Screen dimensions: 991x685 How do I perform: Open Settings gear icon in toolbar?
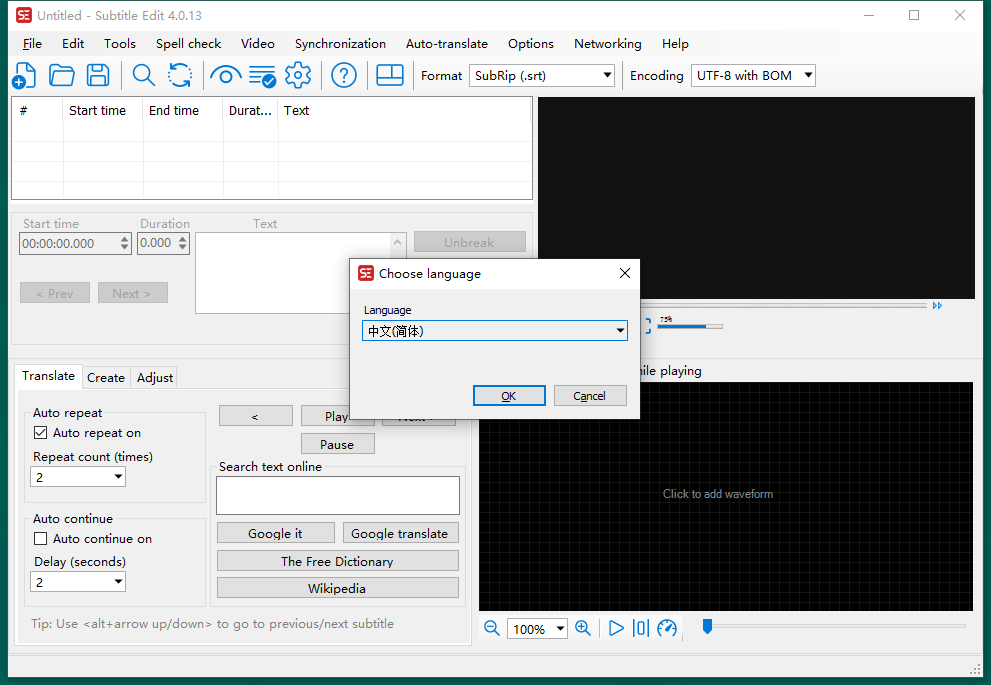pyautogui.click(x=298, y=75)
